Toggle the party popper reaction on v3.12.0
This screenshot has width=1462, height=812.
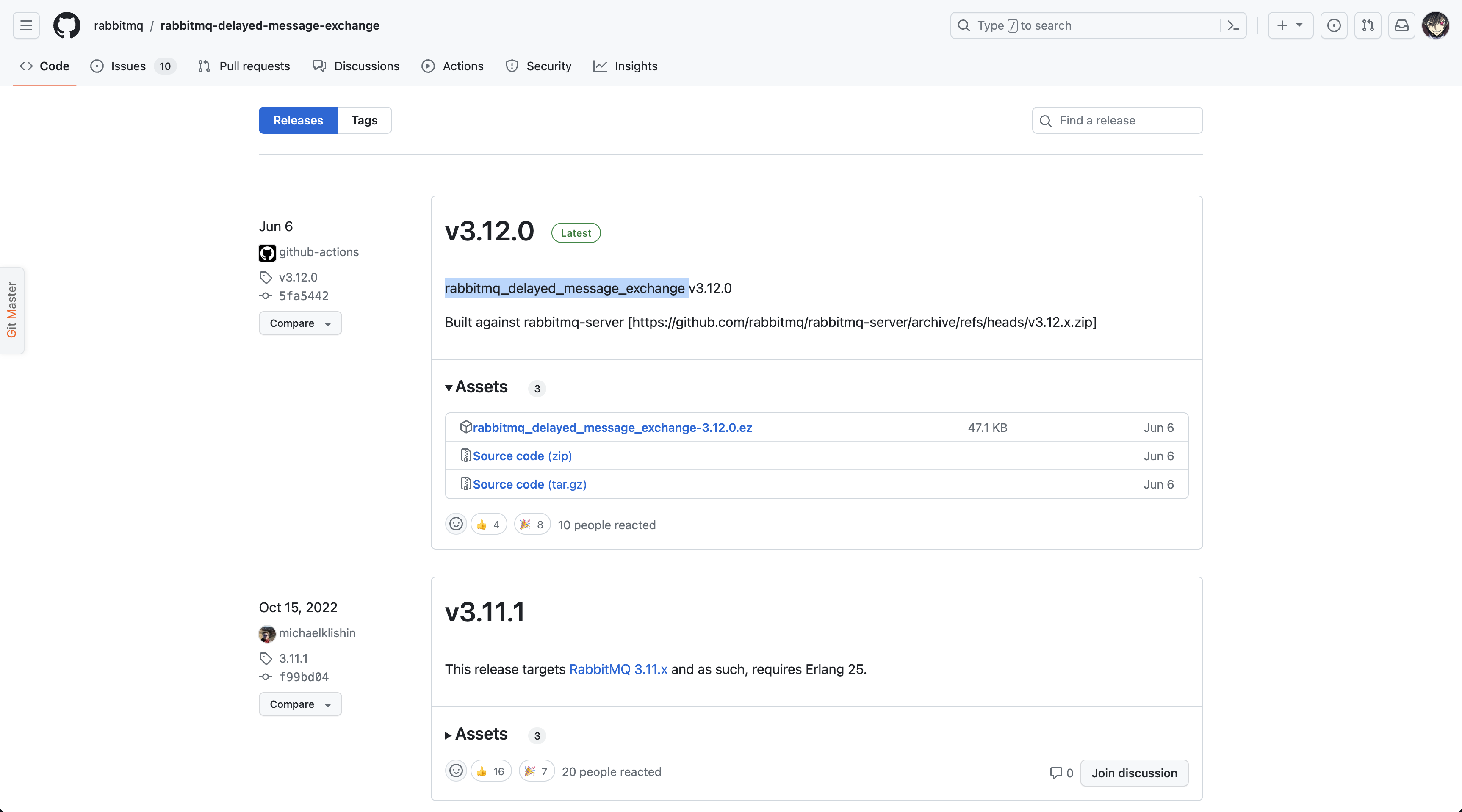[532, 524]
